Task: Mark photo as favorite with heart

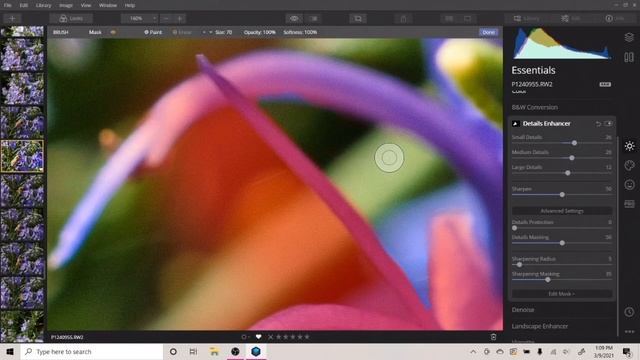Action: (x=258, y=337)
